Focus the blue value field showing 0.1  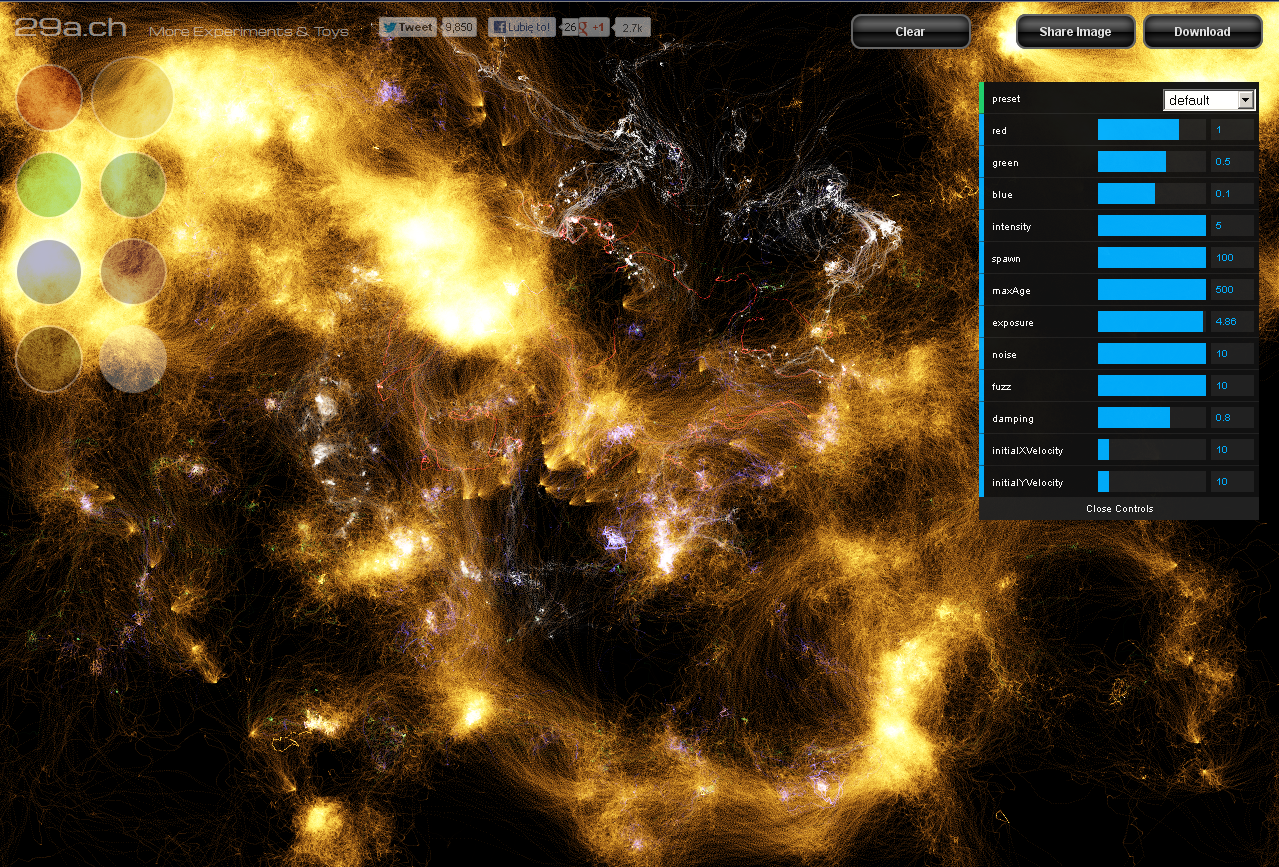(1233, 194)
